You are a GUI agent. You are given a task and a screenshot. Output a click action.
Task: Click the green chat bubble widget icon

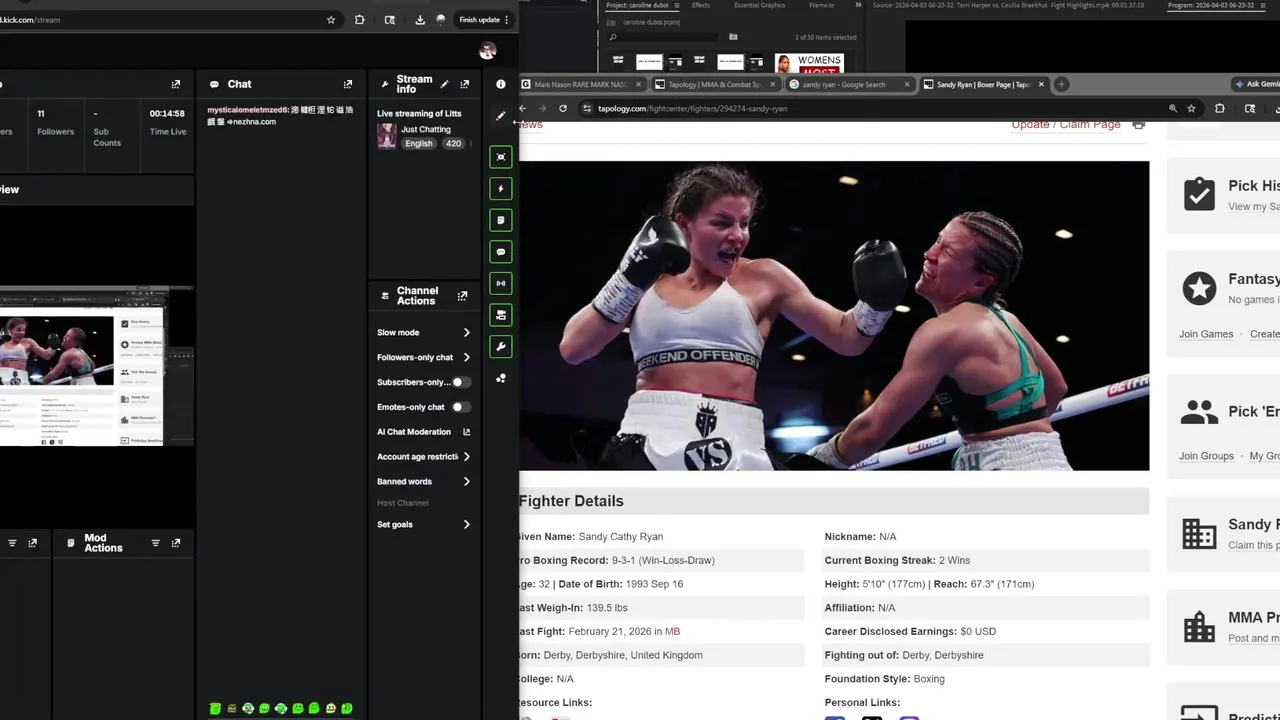[x=501, y=252]
